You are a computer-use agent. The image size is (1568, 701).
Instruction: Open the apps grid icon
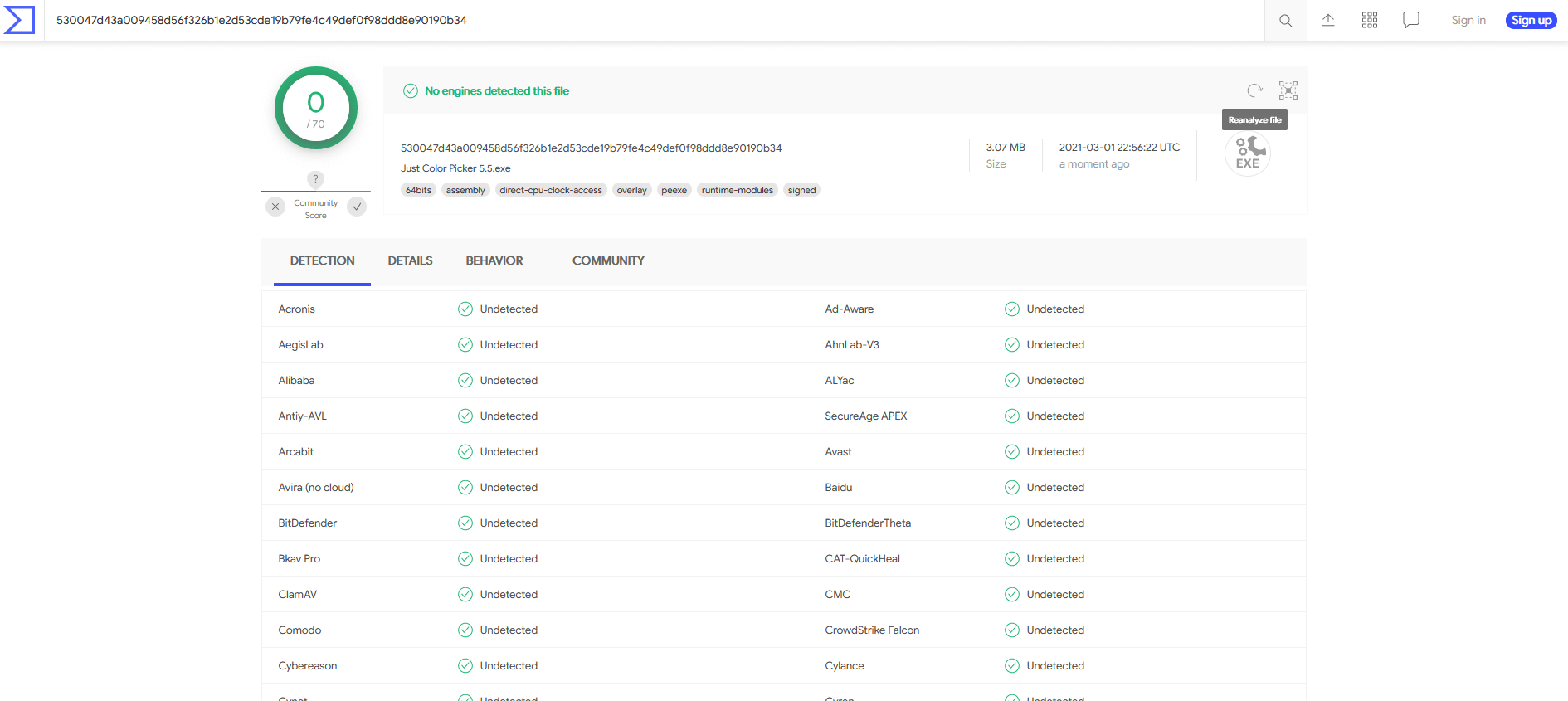1370,20
